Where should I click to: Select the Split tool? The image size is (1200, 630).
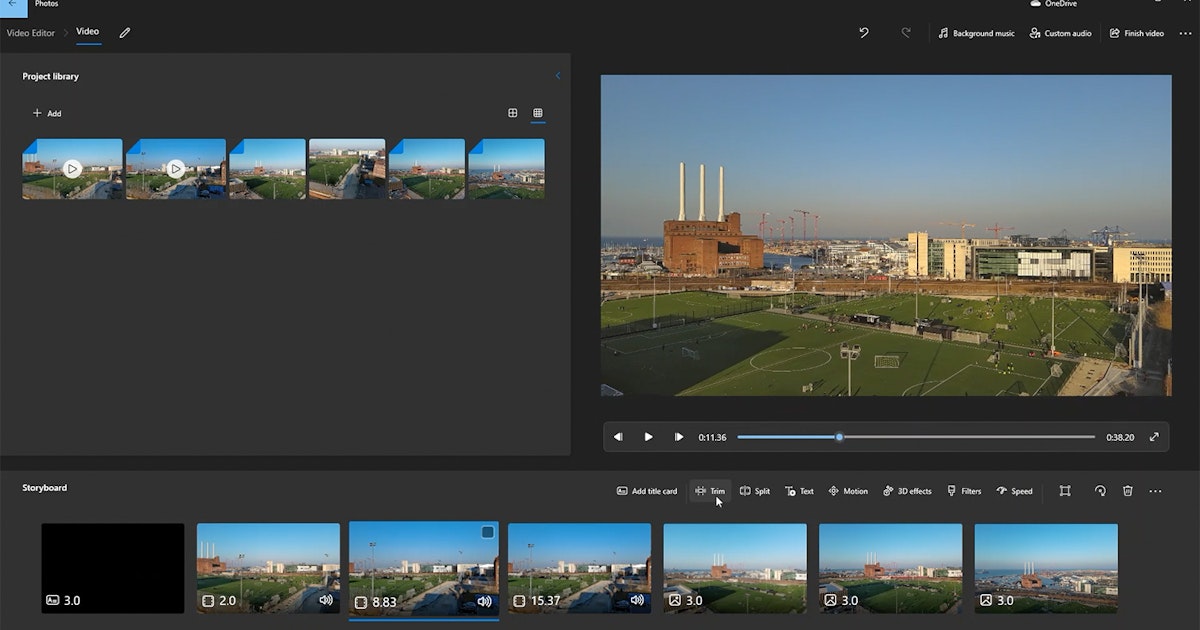pos(755,491)
